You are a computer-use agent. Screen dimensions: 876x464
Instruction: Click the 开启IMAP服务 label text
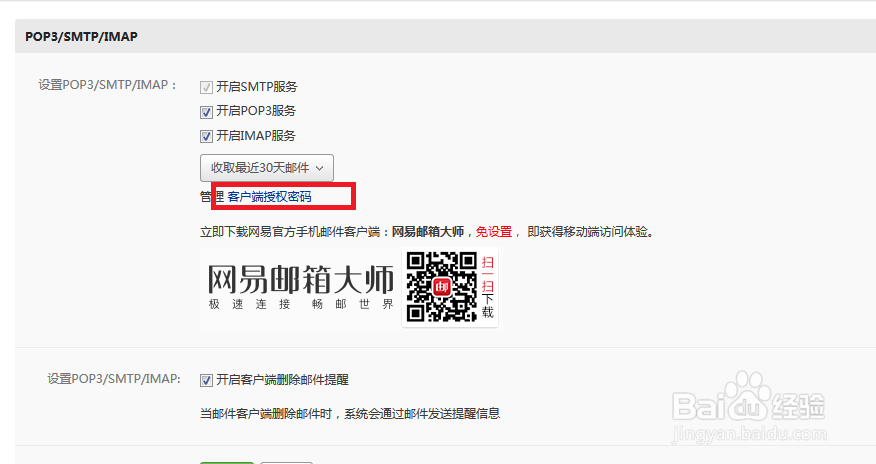coord(256,136)
